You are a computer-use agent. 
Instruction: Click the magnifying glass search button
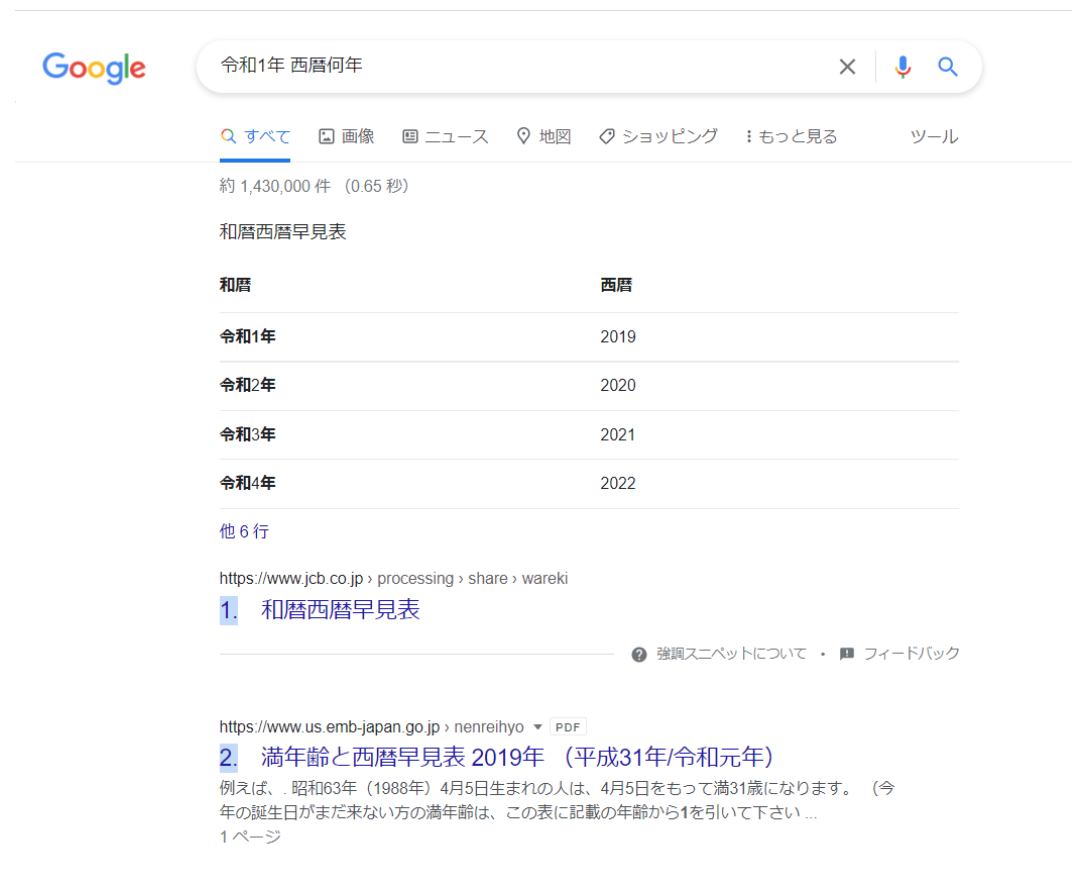(x=947, y=67)
